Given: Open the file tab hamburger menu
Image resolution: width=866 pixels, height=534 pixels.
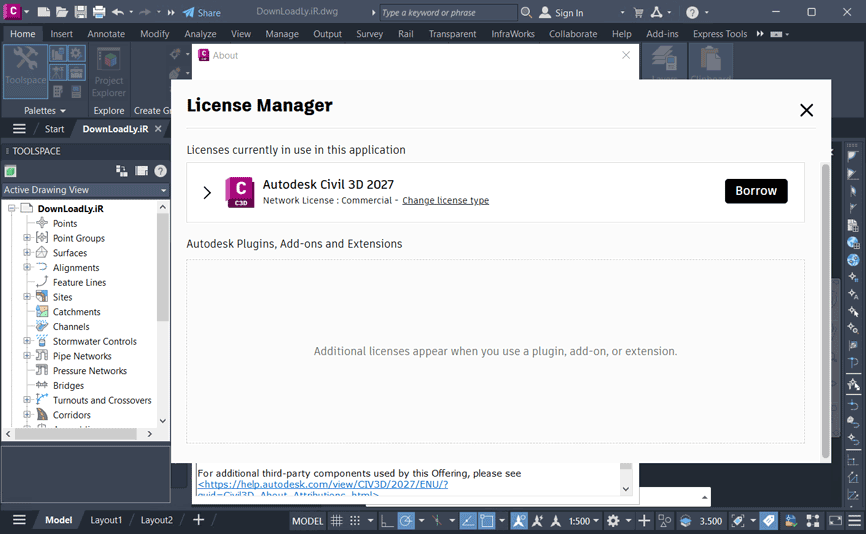Looking at the screenshot, I should coord(19,129).
